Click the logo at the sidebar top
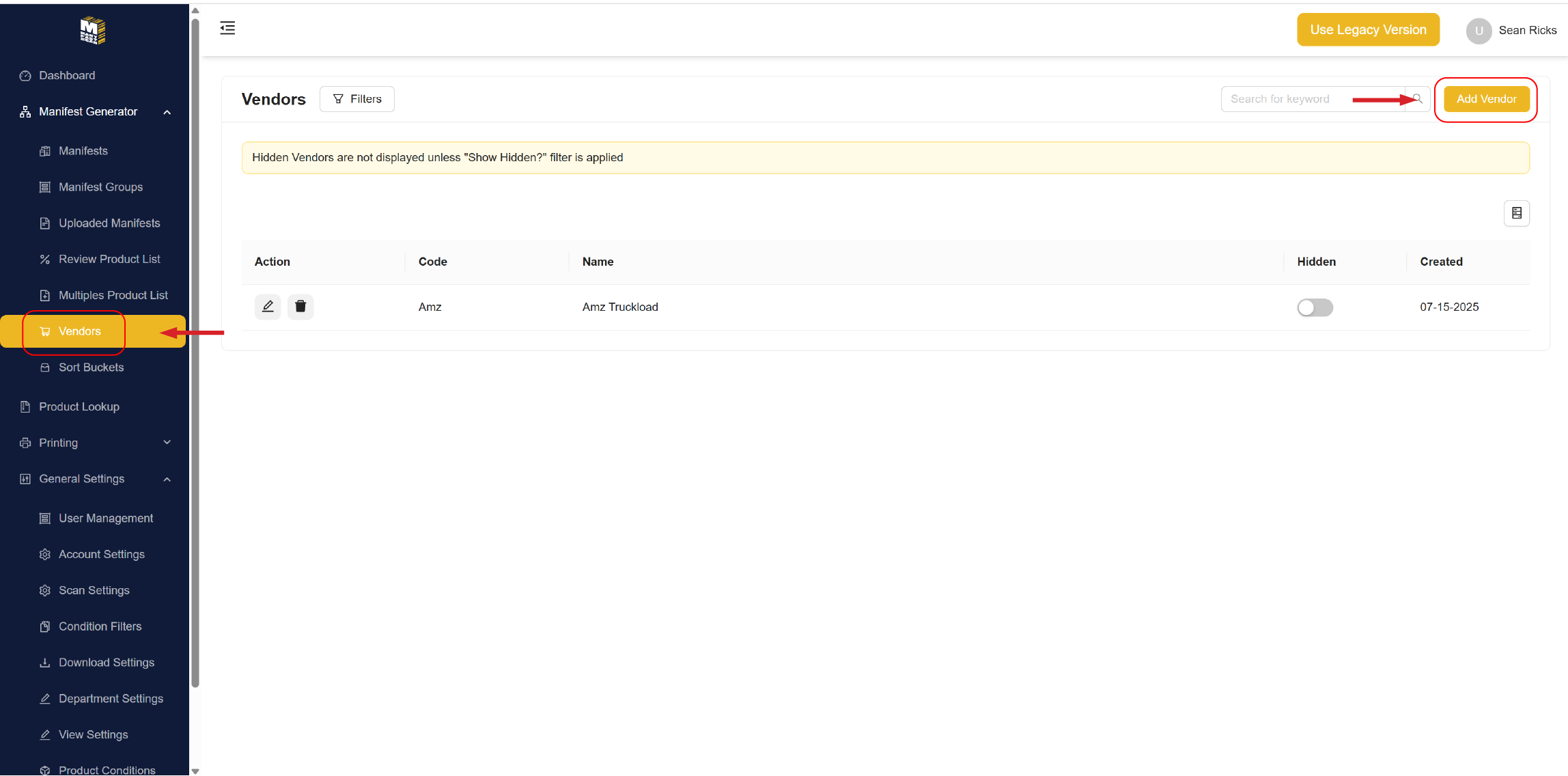 tap(93, 31)
